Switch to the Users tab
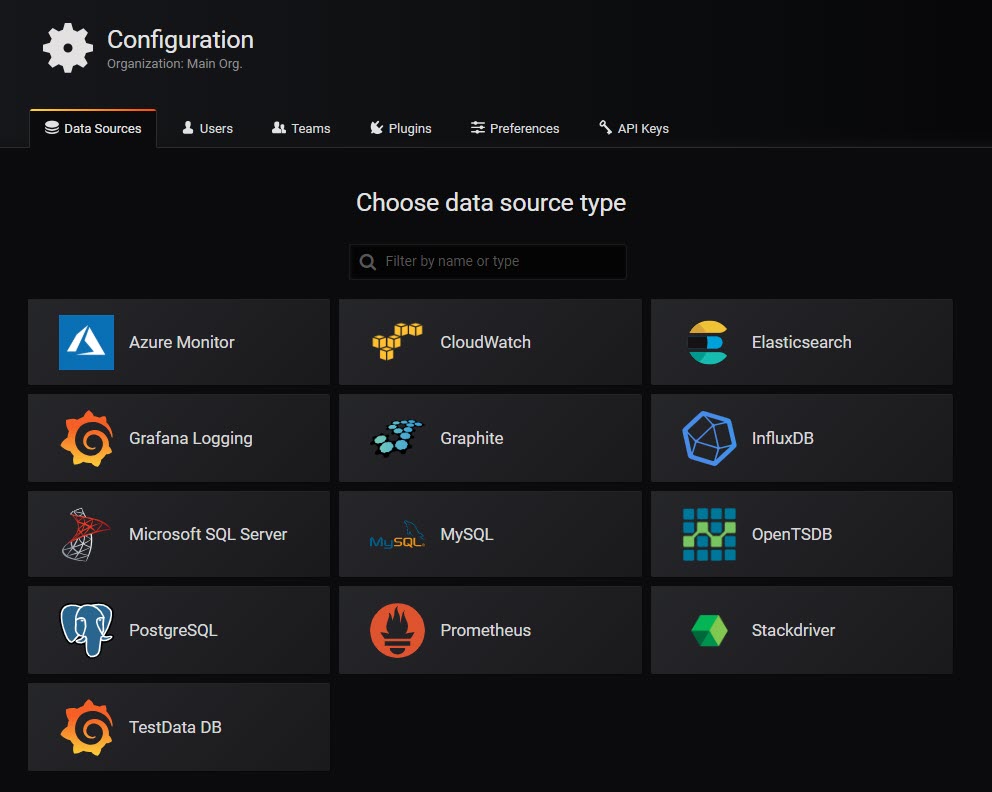 tap(208, 128)
